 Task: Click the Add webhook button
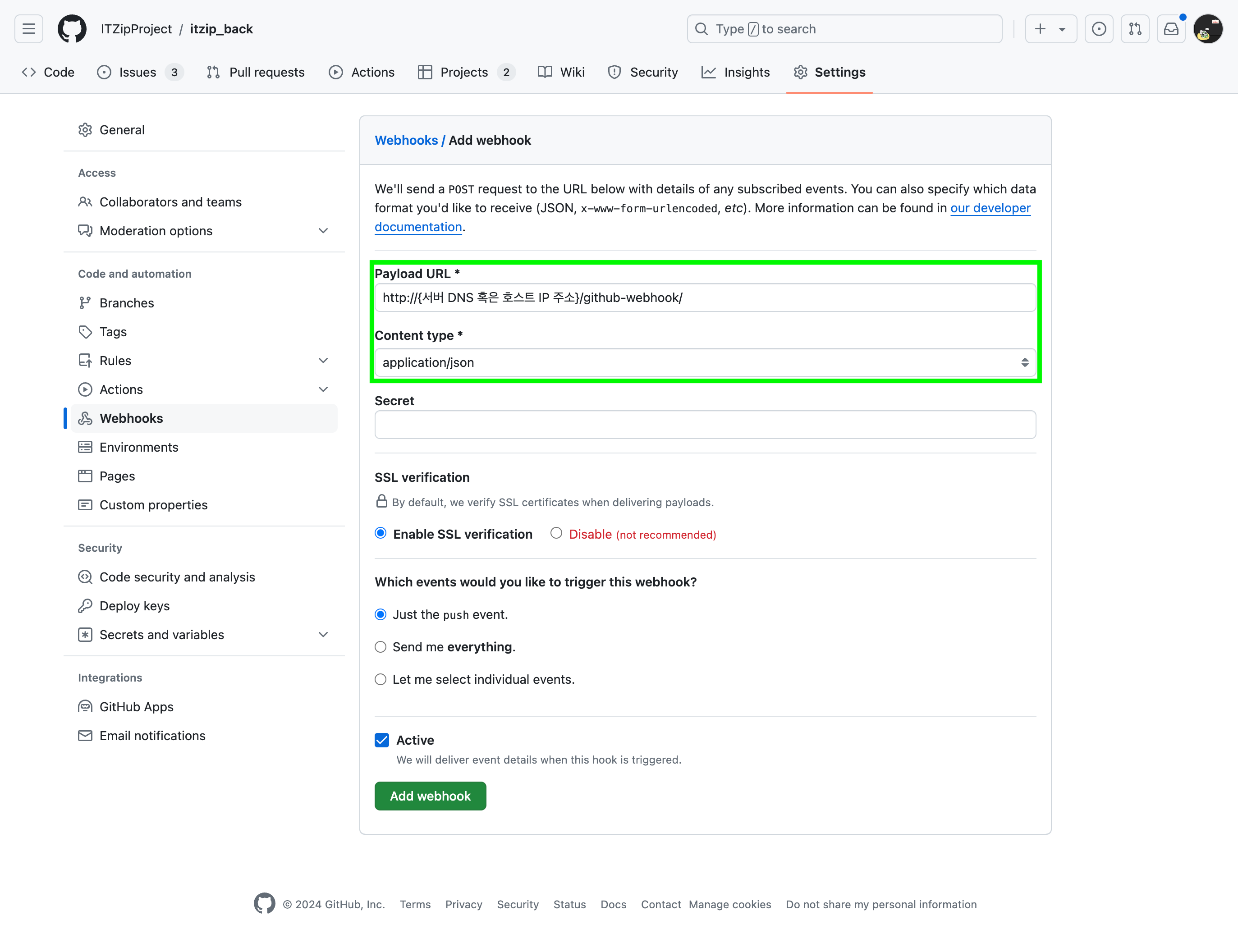[x=430, y=796]
